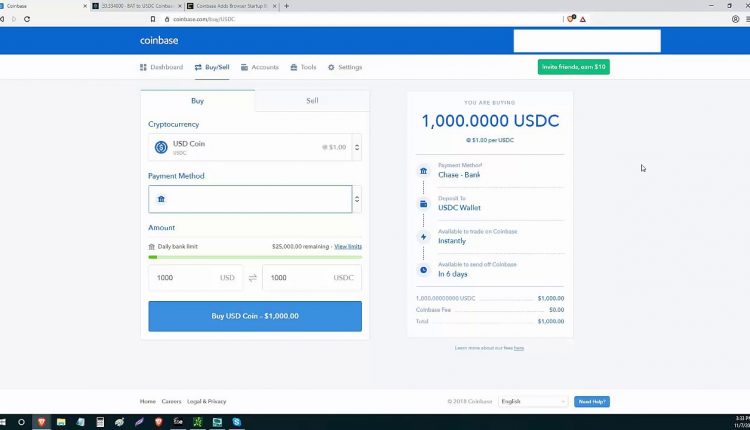Click the Need Help? button
The width and height of the screenshot is (750, 430).
592,402
